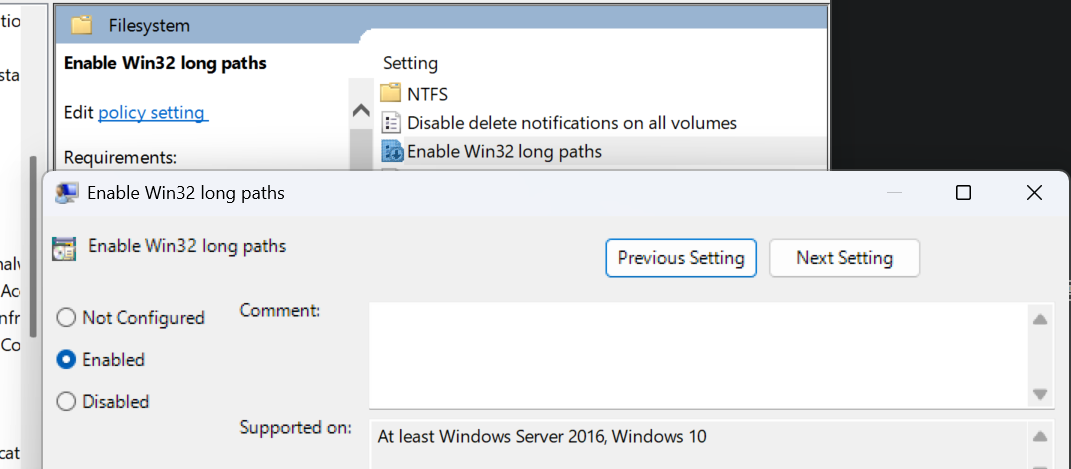The height and width of the screenshot is (469, 1071).
Task: Click the Disable delete notifications policy icon
Action: (x=391, y=123)
